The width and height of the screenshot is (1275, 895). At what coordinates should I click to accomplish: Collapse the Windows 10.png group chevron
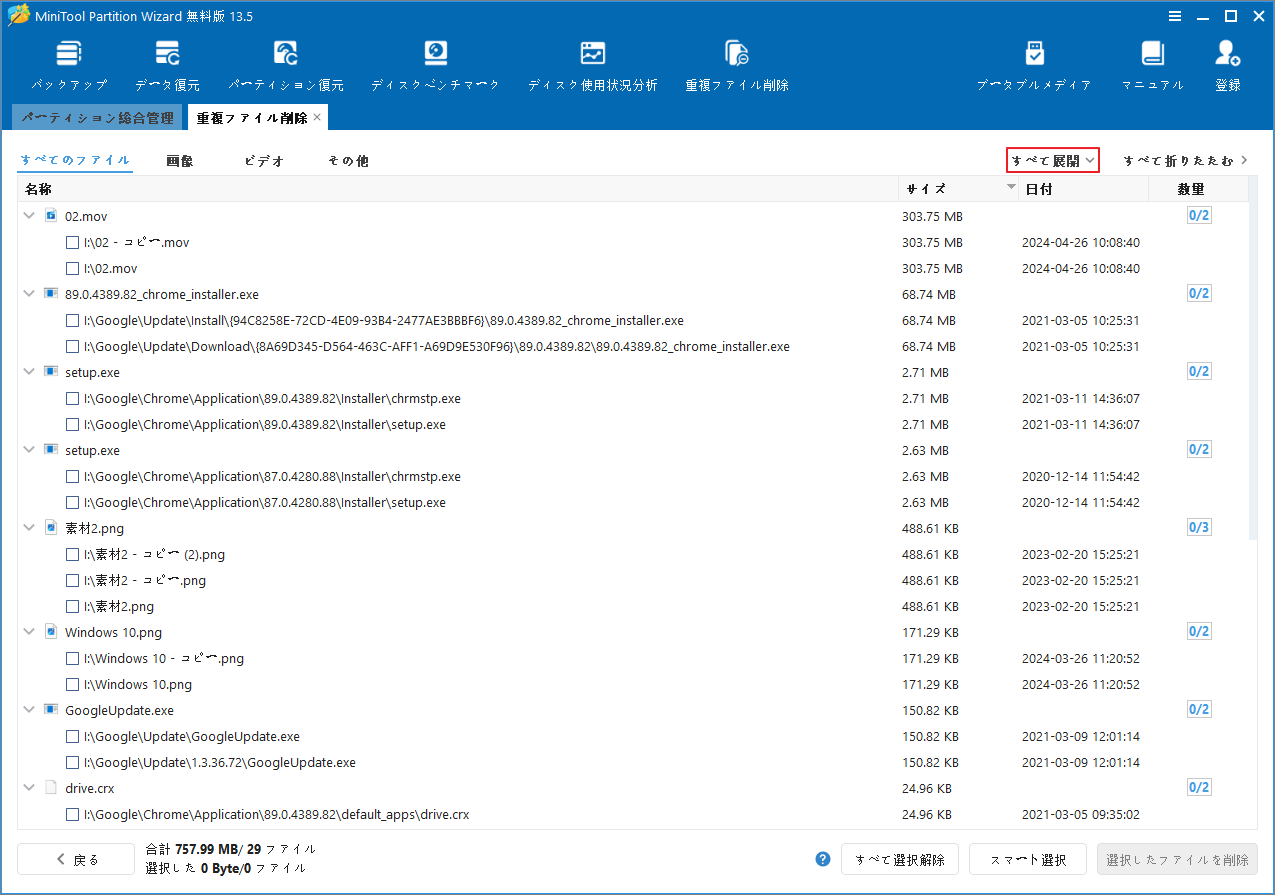[x=28, y=632]
